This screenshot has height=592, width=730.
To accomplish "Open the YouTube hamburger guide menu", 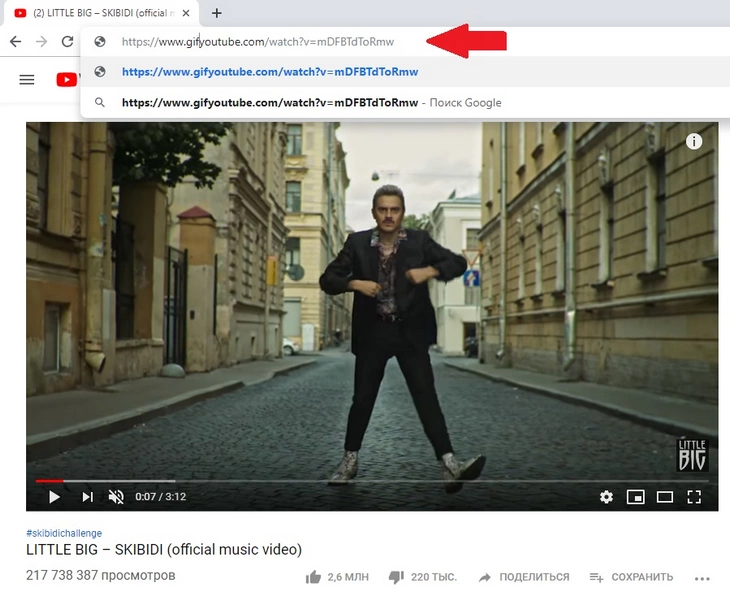I will click(x=27, y=80).
